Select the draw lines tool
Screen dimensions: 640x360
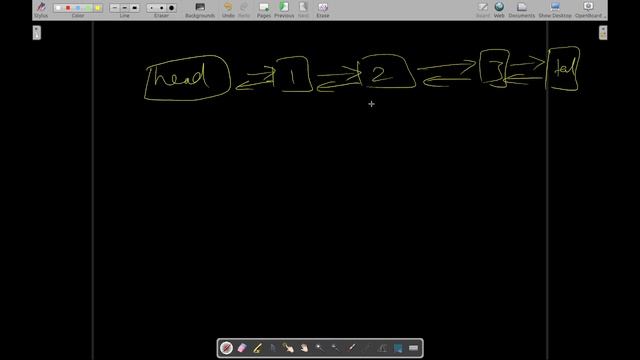click(x=367, y=348)
